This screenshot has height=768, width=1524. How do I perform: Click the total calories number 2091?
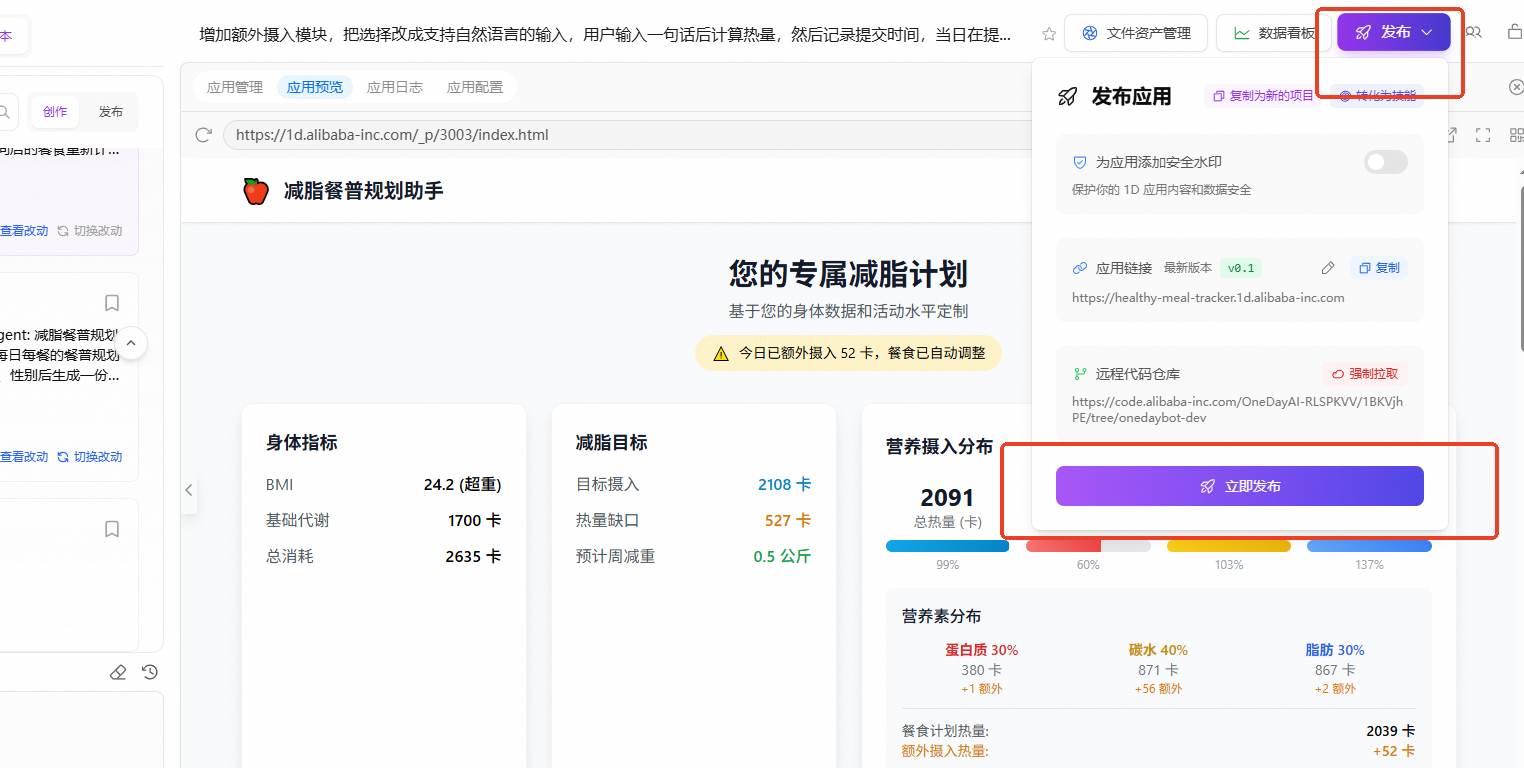point(947,497)
